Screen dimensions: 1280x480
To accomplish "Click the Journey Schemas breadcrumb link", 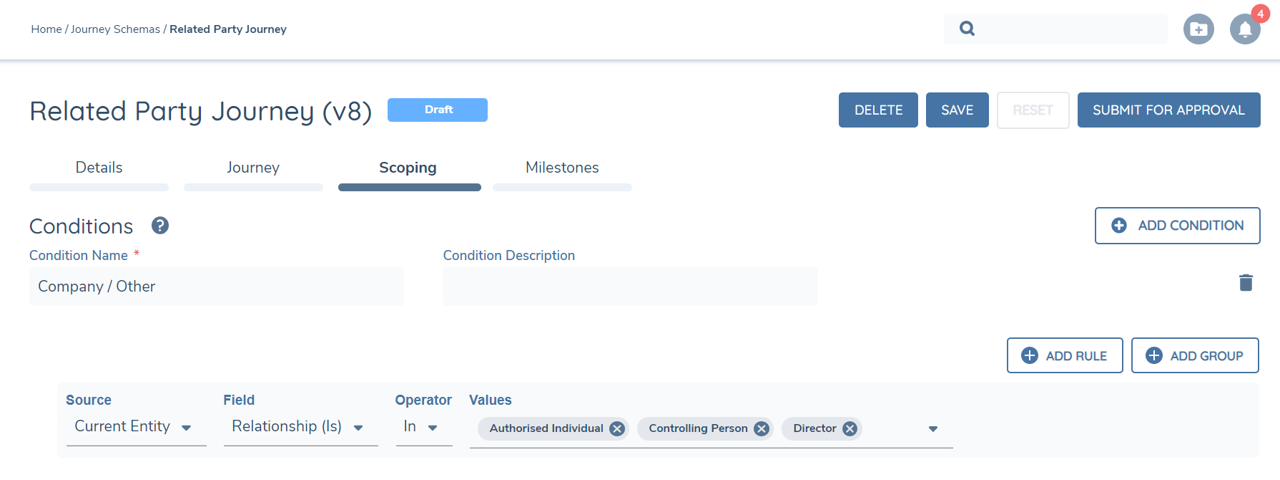I will (115, 29).
